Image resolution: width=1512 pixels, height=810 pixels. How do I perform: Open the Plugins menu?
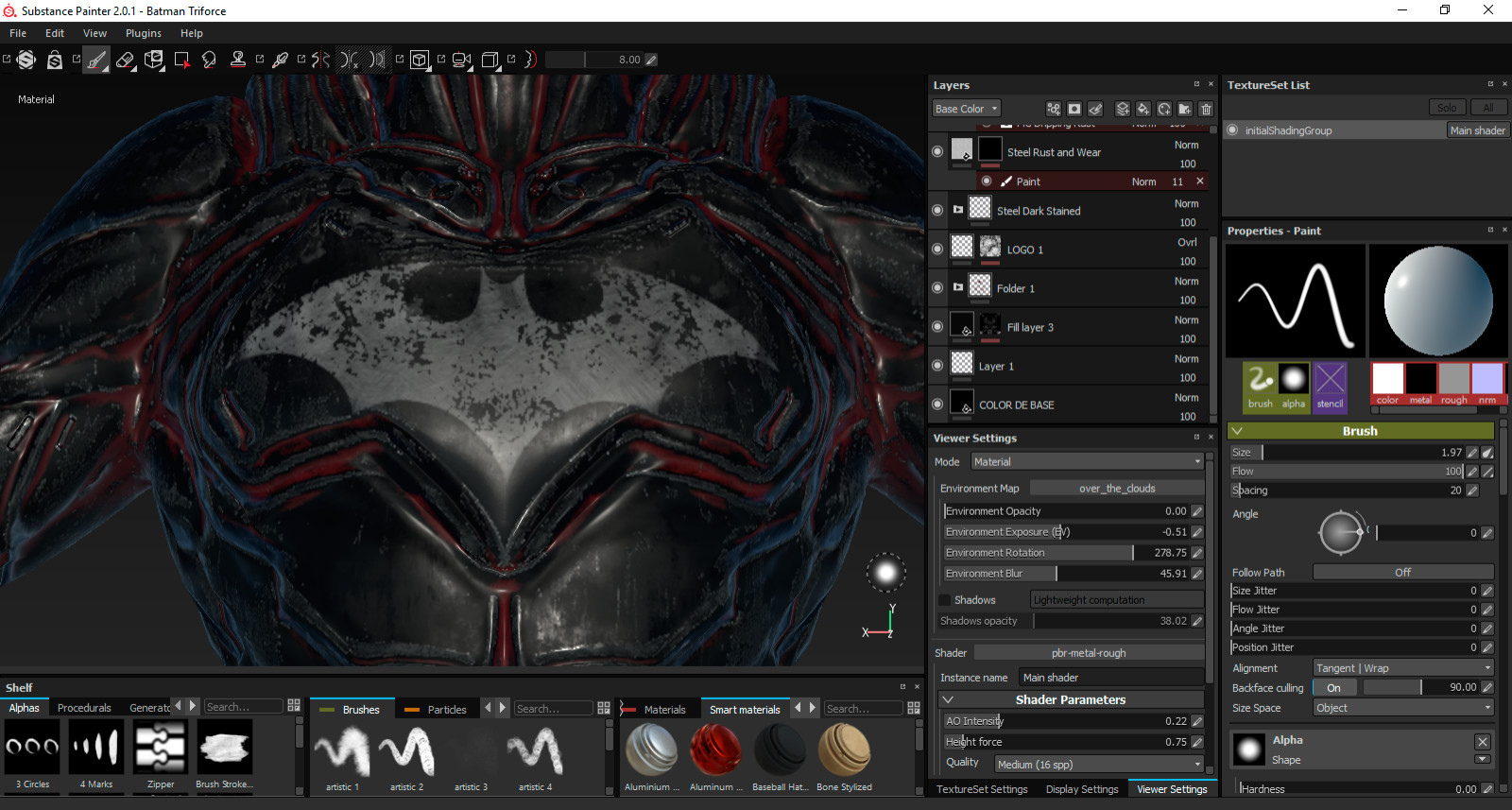[x=144, y=33]
